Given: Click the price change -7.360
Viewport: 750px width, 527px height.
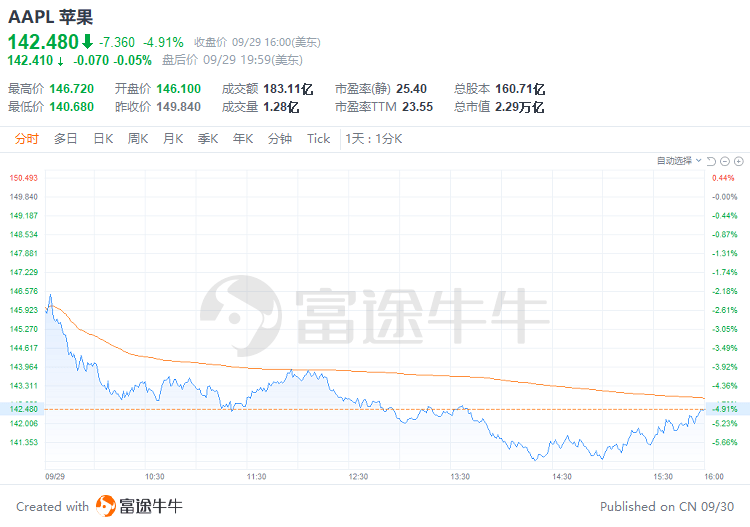Looking at the screenshot, I should 117,43.
